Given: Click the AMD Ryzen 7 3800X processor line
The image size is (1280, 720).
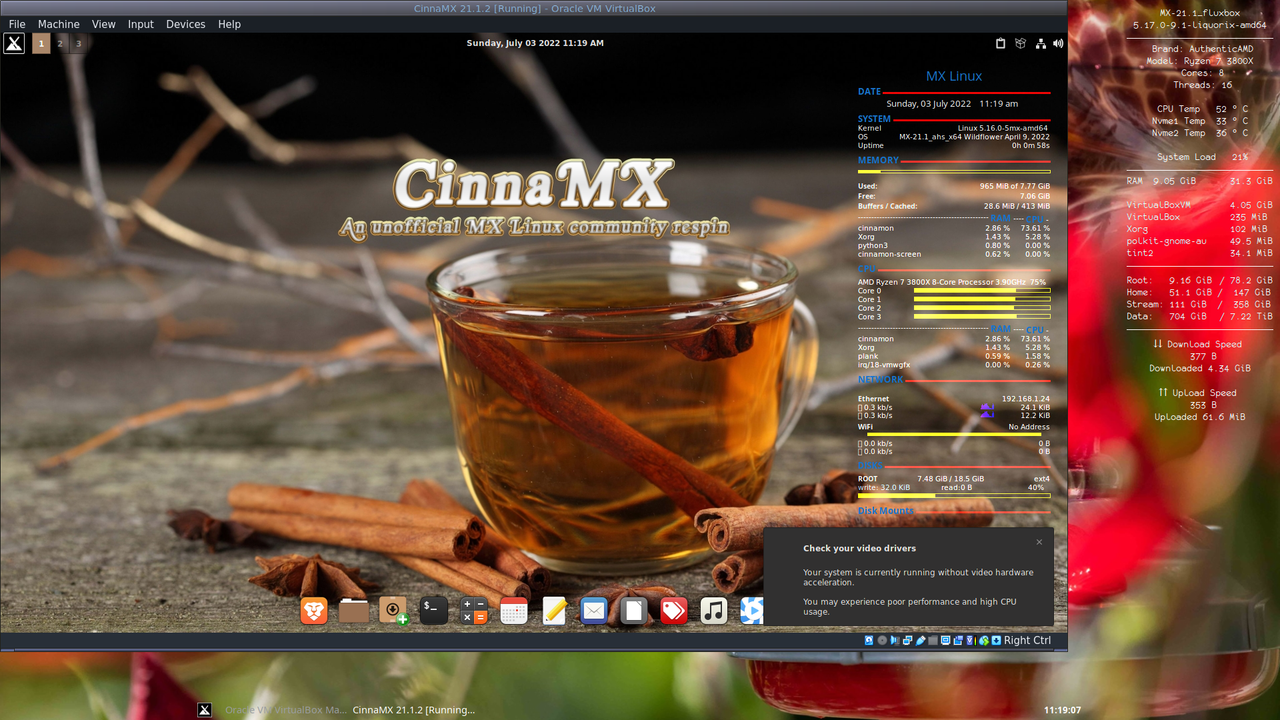Looking at the screenshot, I should (x=952, y=282).
